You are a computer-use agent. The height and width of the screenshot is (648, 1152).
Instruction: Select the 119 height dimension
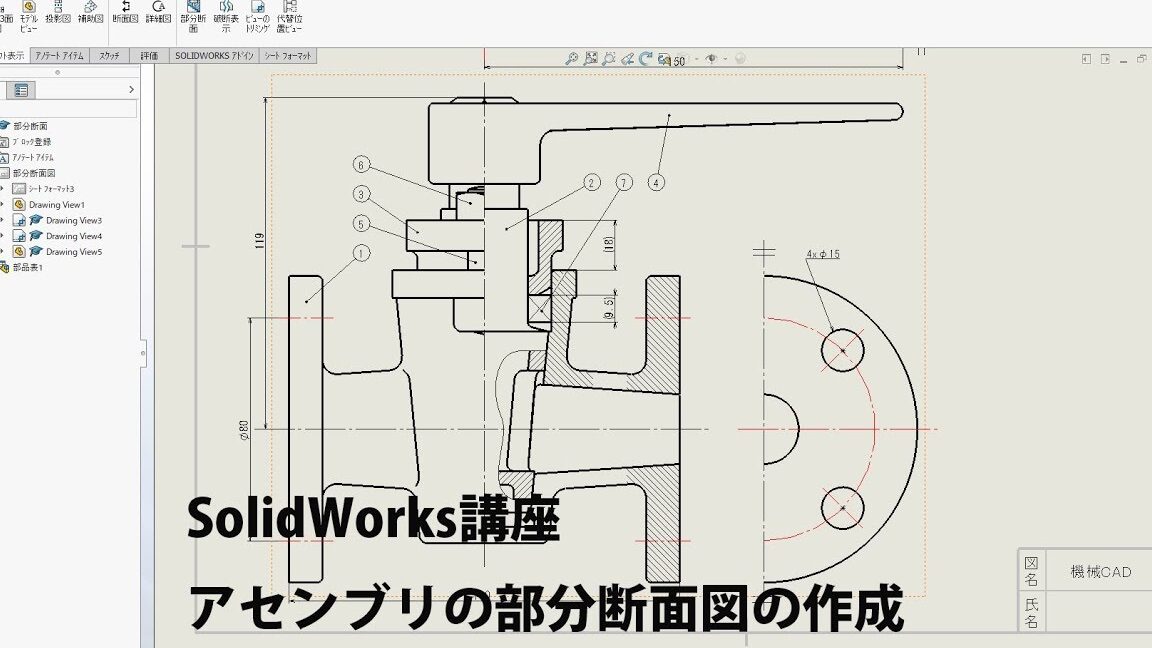point(259,241)
